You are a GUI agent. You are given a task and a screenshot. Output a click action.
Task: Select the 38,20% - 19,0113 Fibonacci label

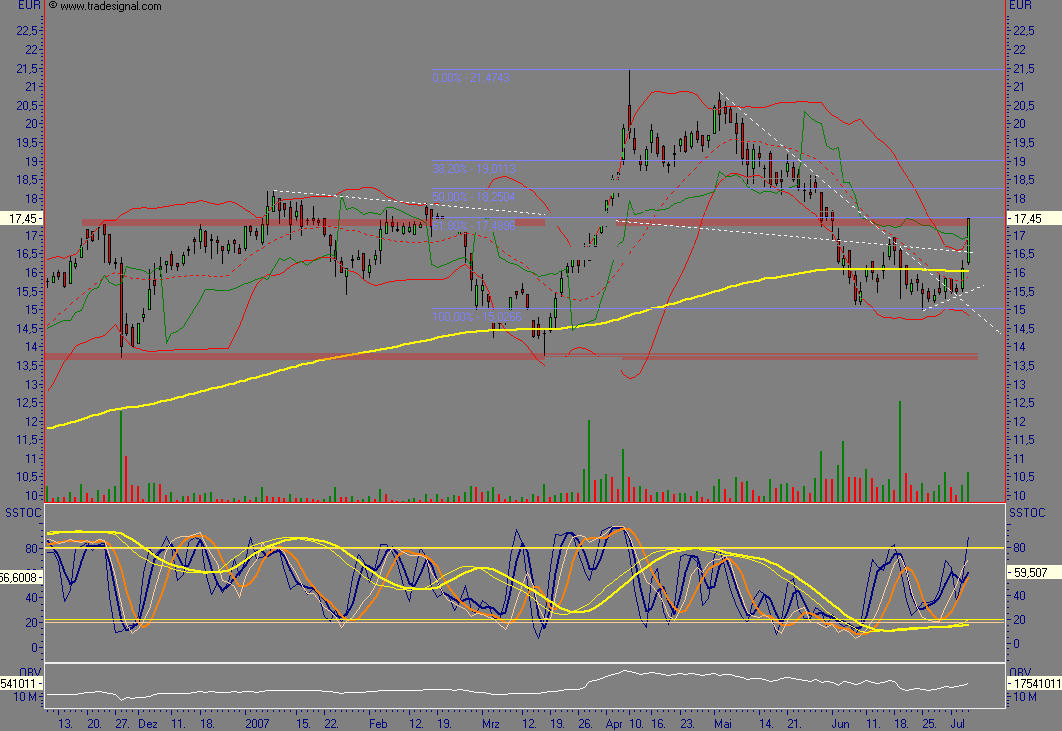pyautogui.click(x=474, y=168)
